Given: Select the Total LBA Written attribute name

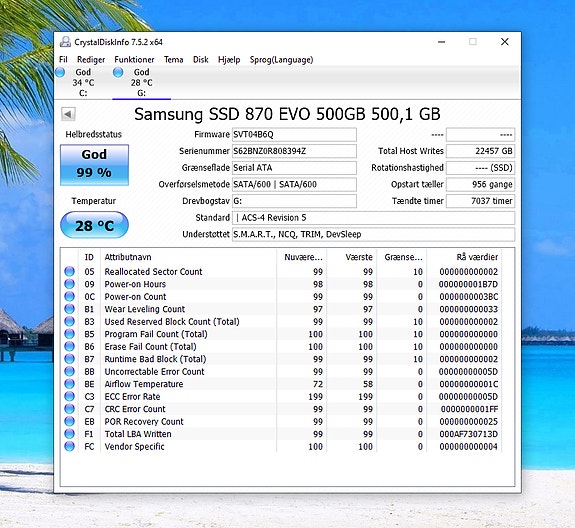Looking at the screenshot, I should (x=138, y=434).
